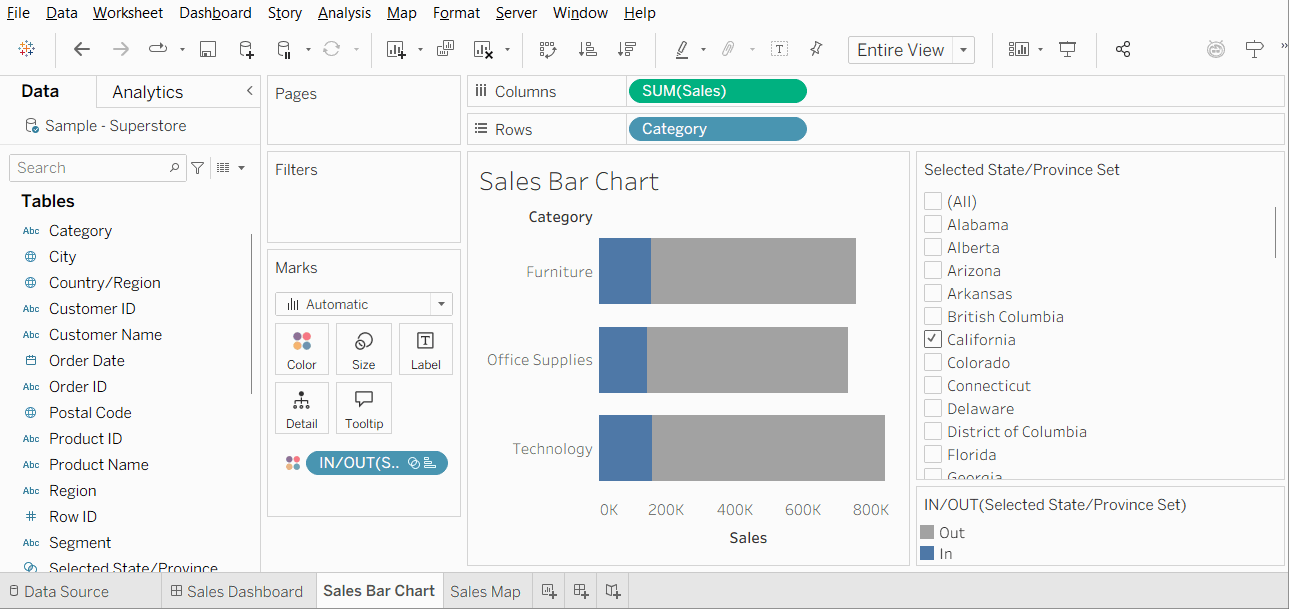The height and width of the screenshot is (609, 1289).
Task: Open the Format menu
Action: click(x=457, y=13)
